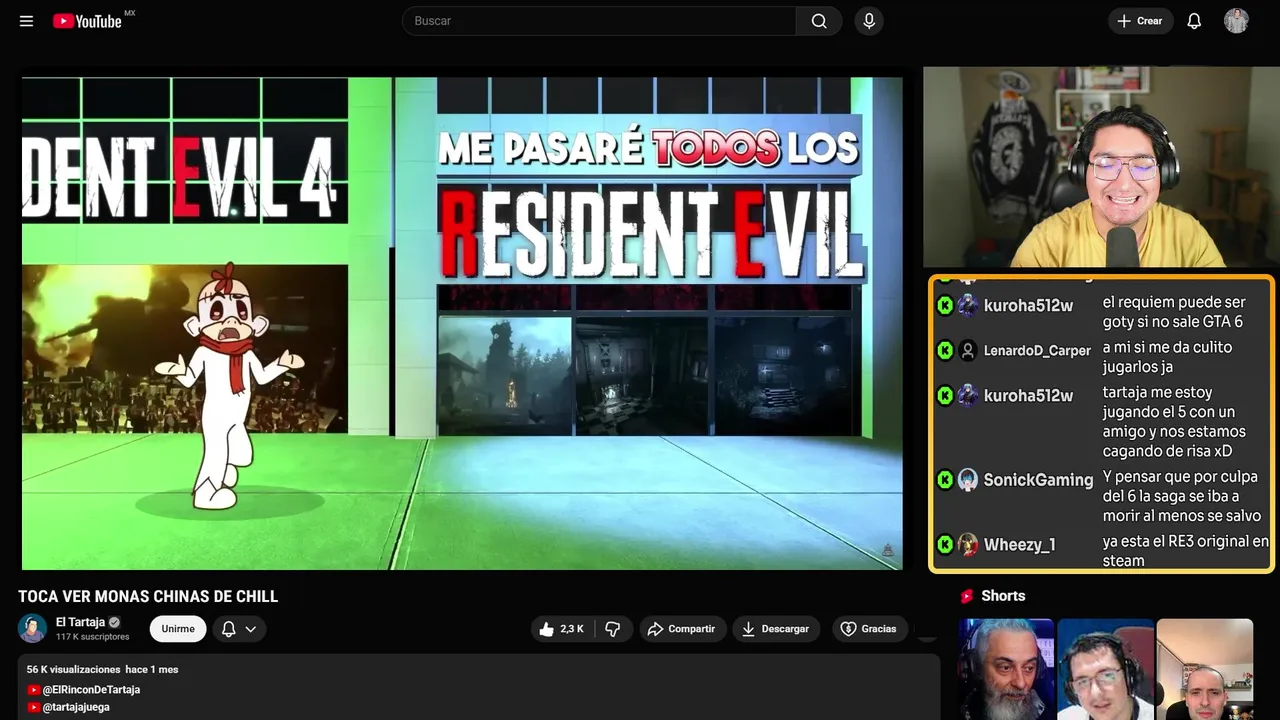Image resolution: width=1280 pixels, height=720 pixels.
Task: Open @ElRinconDeTartaja channel link
Action: click(x=91, y=690)
